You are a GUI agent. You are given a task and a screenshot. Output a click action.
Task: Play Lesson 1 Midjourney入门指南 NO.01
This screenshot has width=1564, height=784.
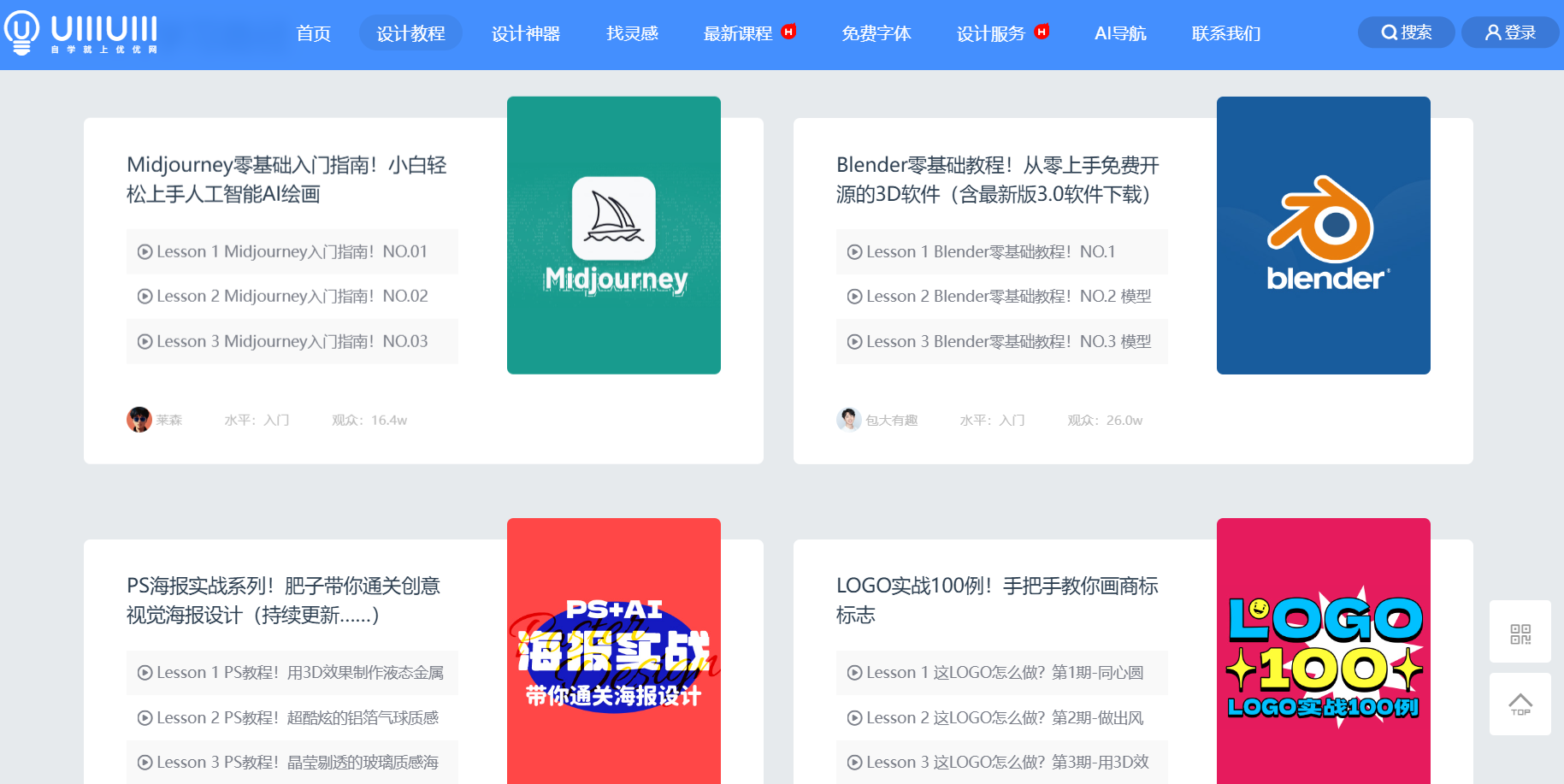click(x=292, y=251)
